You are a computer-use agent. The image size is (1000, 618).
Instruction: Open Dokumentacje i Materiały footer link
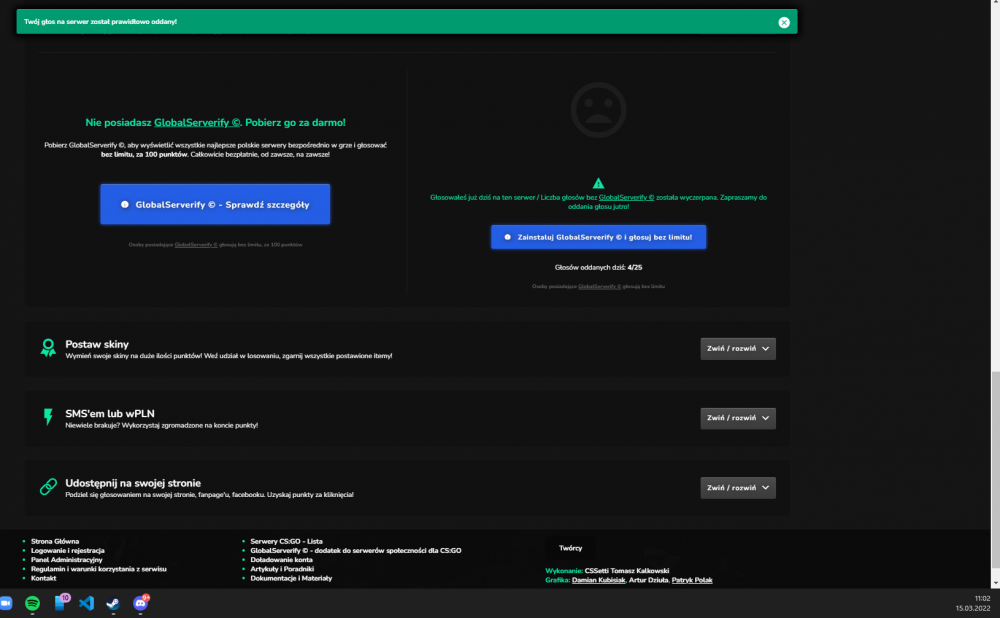pyautogui.click(x=291, y=578)
